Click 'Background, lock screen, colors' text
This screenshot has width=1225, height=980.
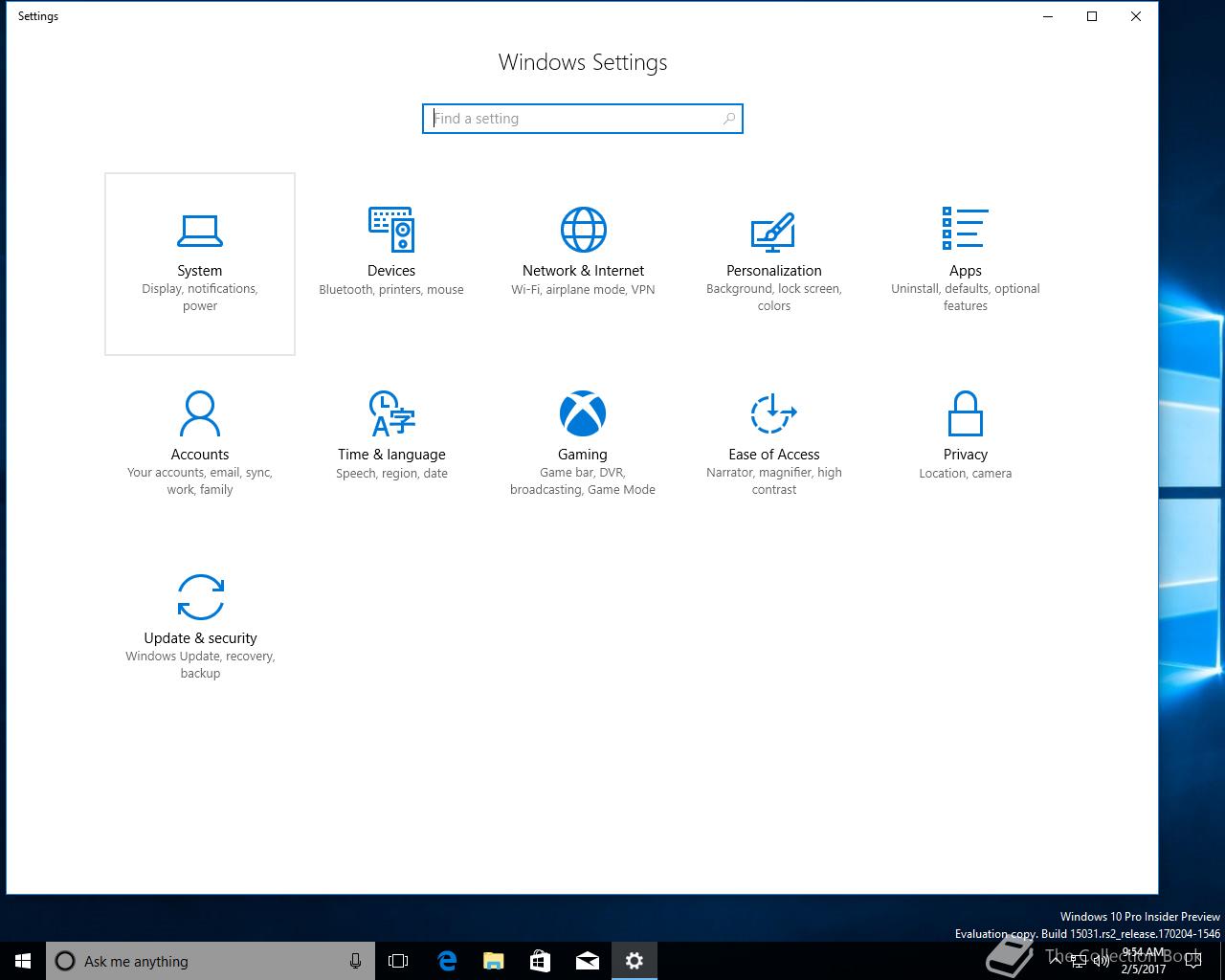point(774,298)
